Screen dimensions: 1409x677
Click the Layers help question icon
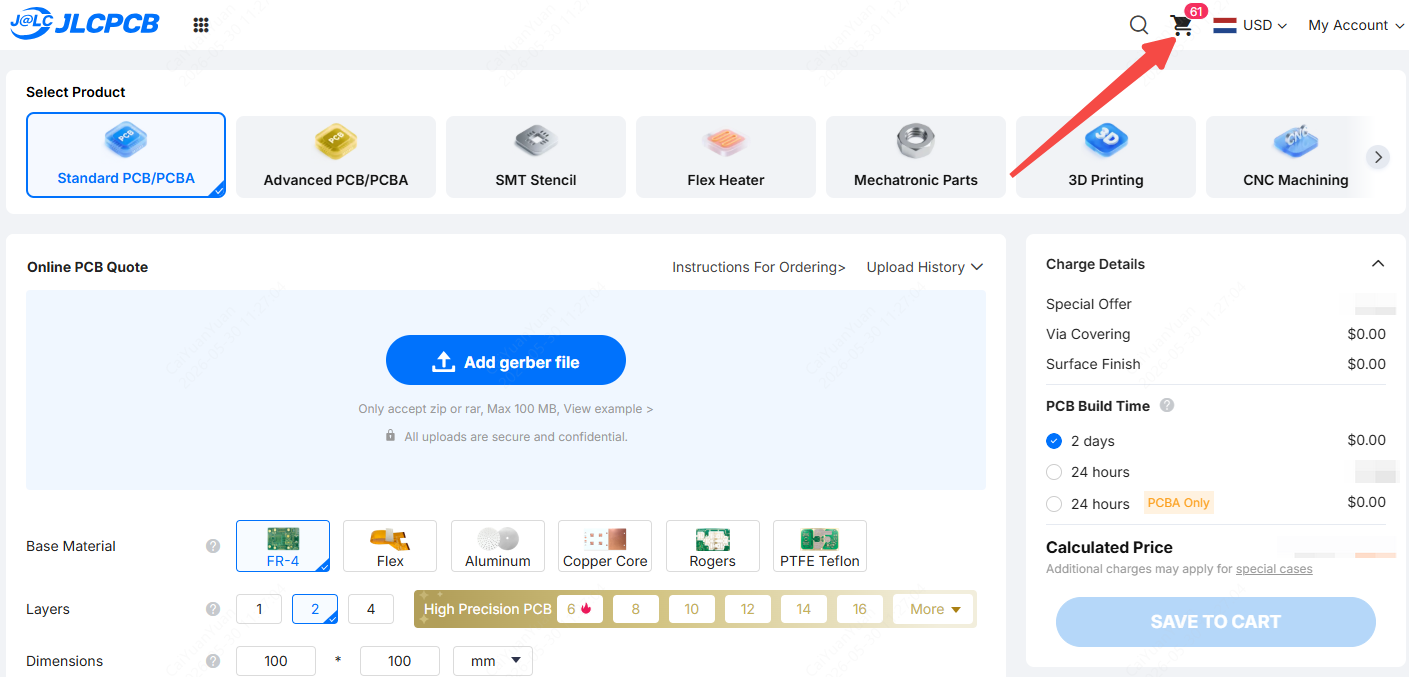coord(213,609)
